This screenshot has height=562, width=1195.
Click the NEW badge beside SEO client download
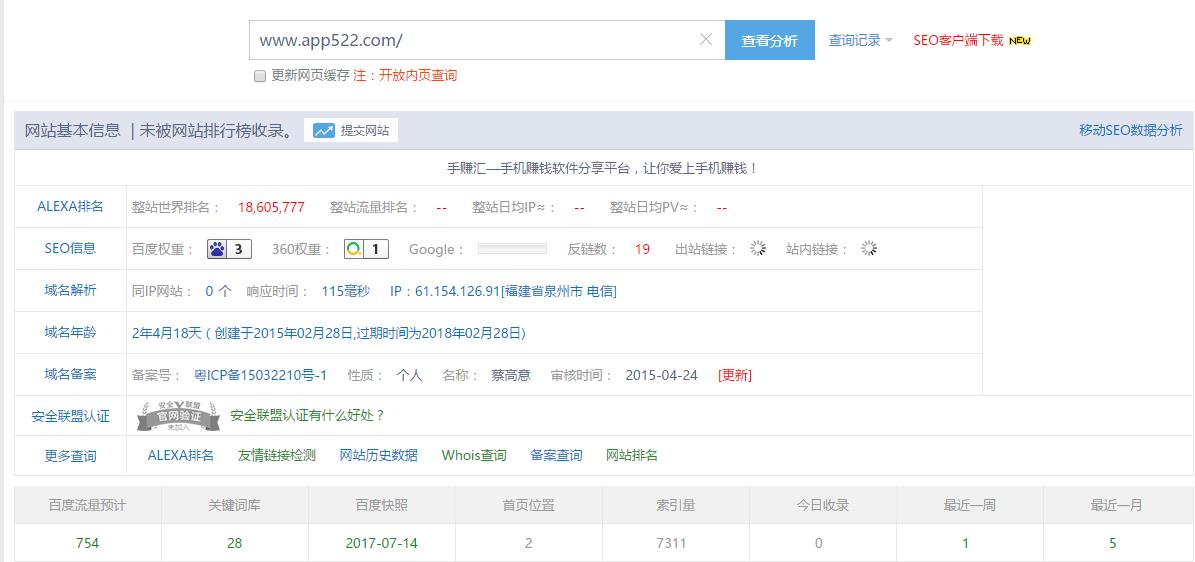click(x=1020, y=41)
